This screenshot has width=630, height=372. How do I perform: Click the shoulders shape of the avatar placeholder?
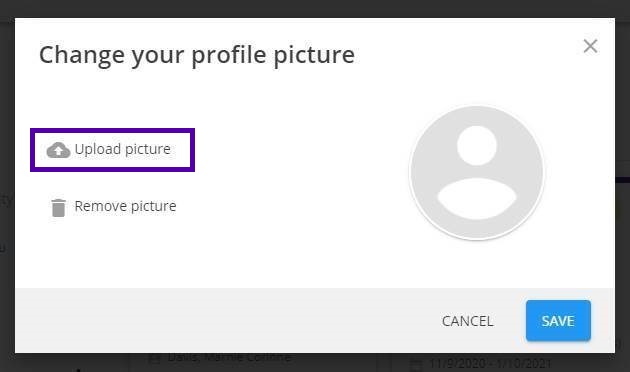477,199
